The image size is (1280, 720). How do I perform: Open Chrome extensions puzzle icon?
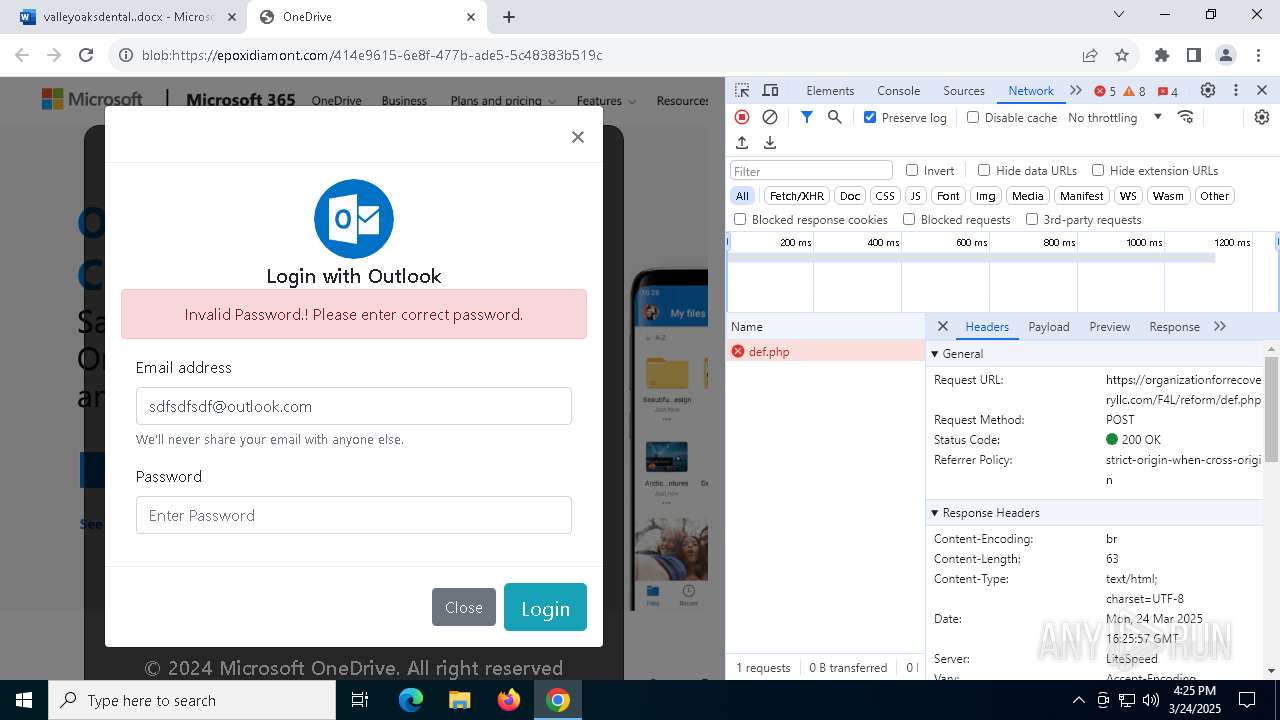tap(1161, 55)
